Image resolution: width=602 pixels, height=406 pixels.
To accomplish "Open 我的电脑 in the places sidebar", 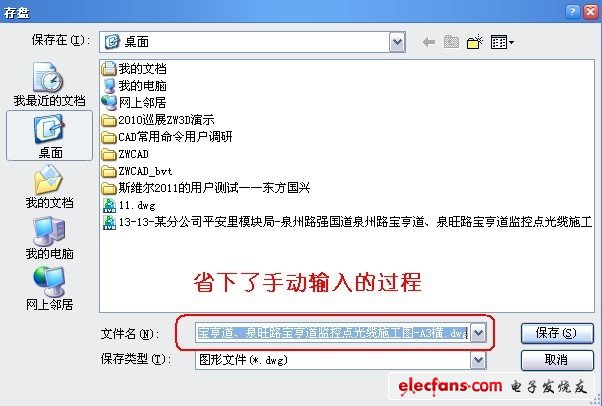I will point(50,238).
